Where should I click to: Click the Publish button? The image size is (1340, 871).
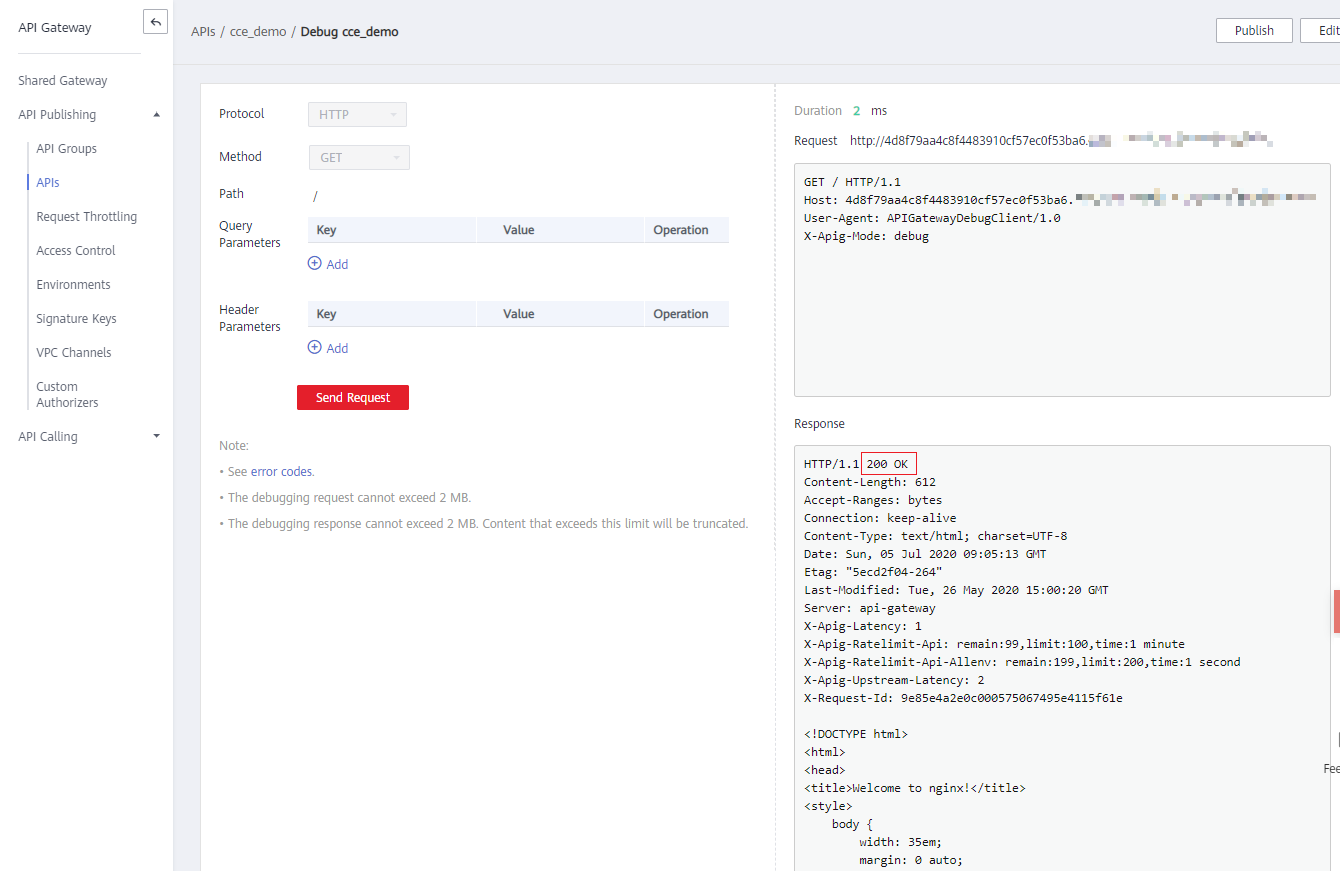coord(1254,31)
